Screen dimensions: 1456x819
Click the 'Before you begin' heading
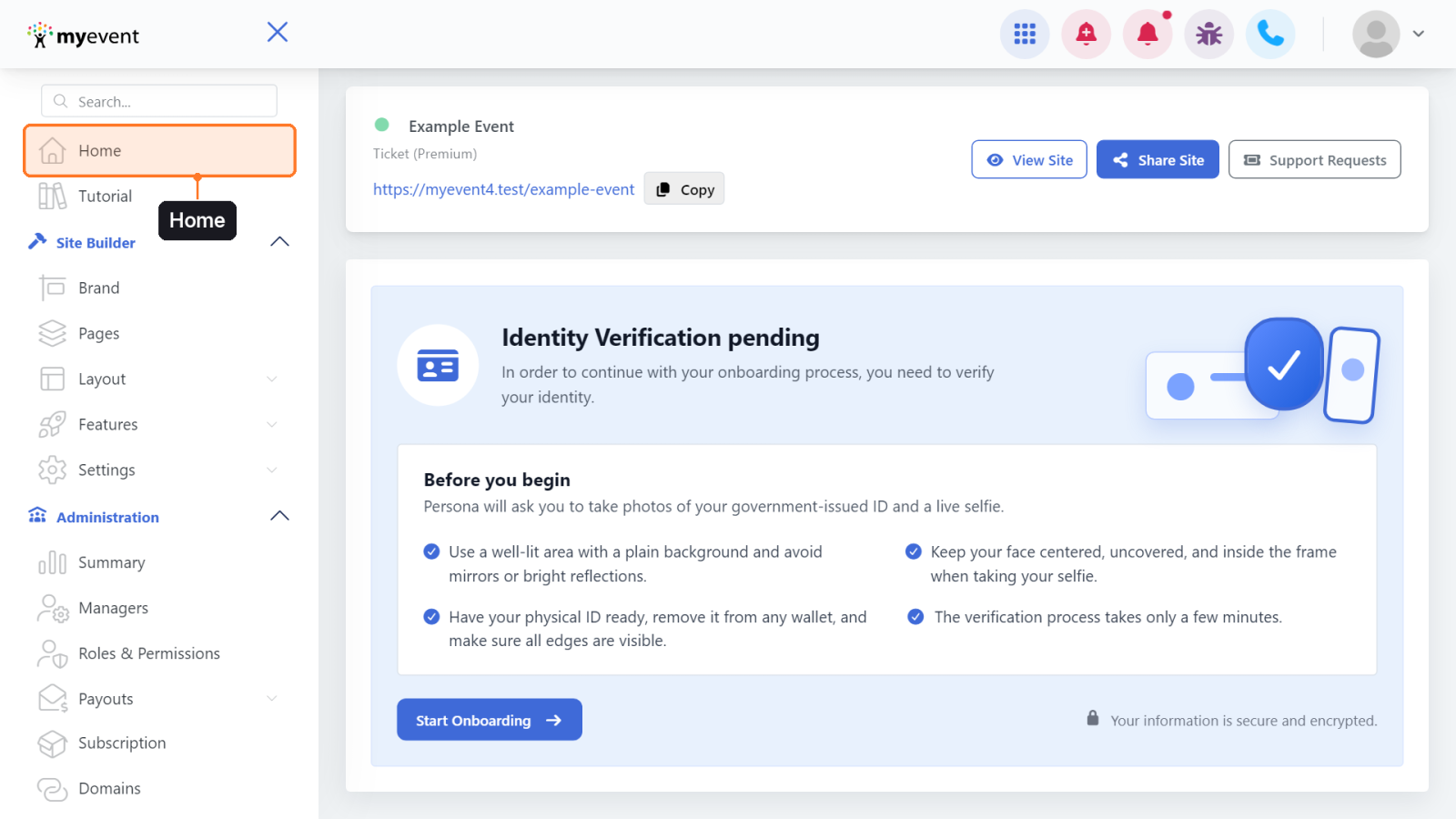click(497, 480)
